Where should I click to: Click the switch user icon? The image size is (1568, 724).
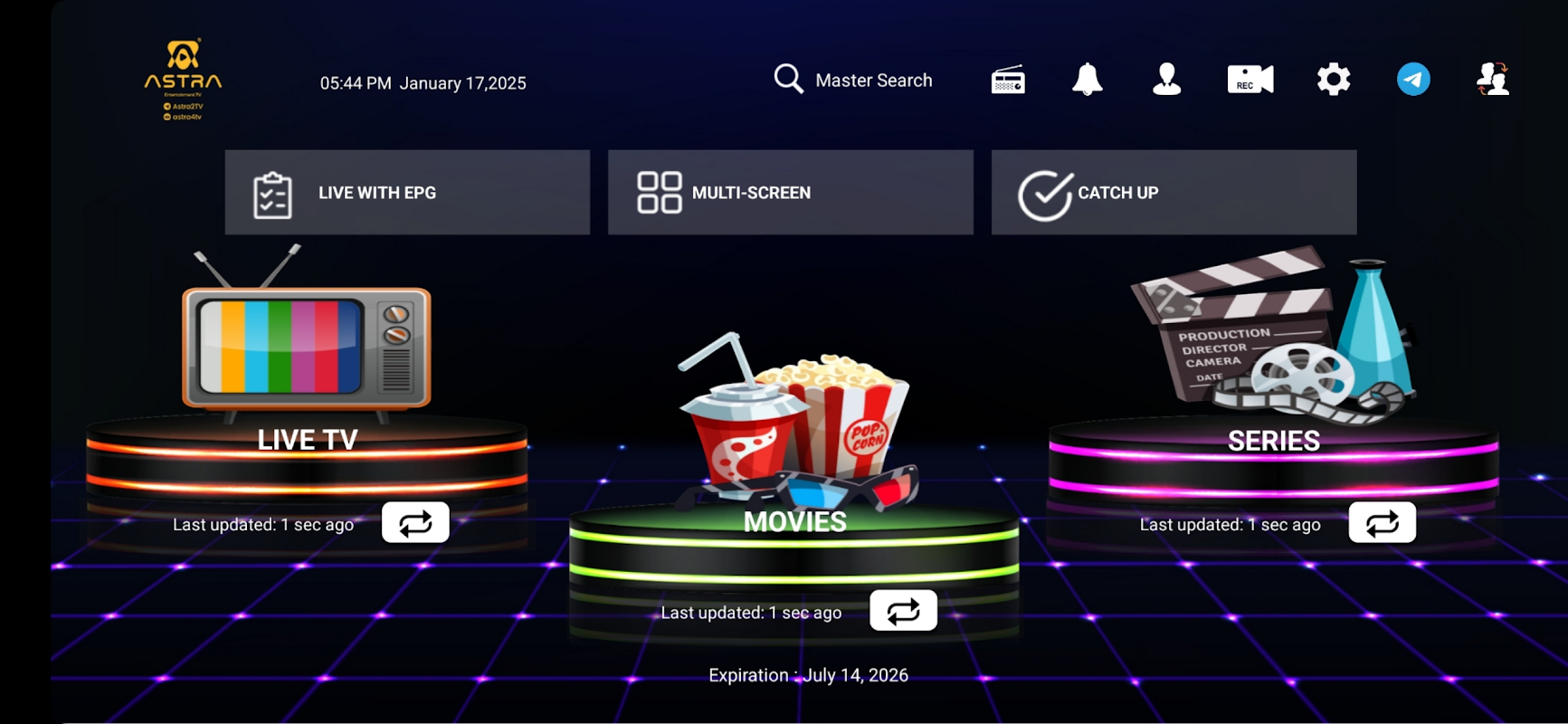click(x=1493, y=80)
